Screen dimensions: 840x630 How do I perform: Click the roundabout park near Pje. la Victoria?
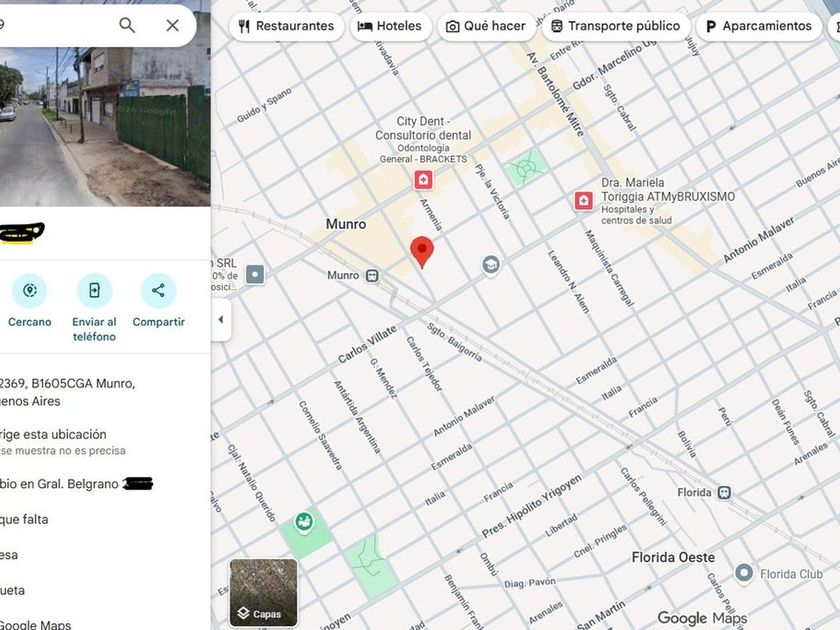pos(526,168)
